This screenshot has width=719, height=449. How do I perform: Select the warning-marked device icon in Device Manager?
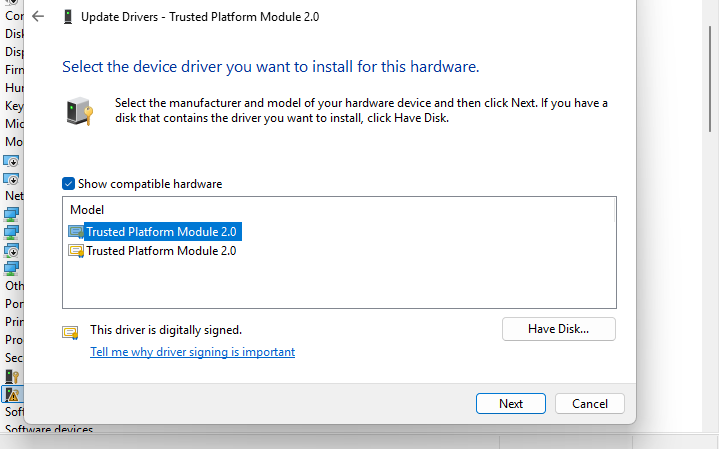coord(12,394)
